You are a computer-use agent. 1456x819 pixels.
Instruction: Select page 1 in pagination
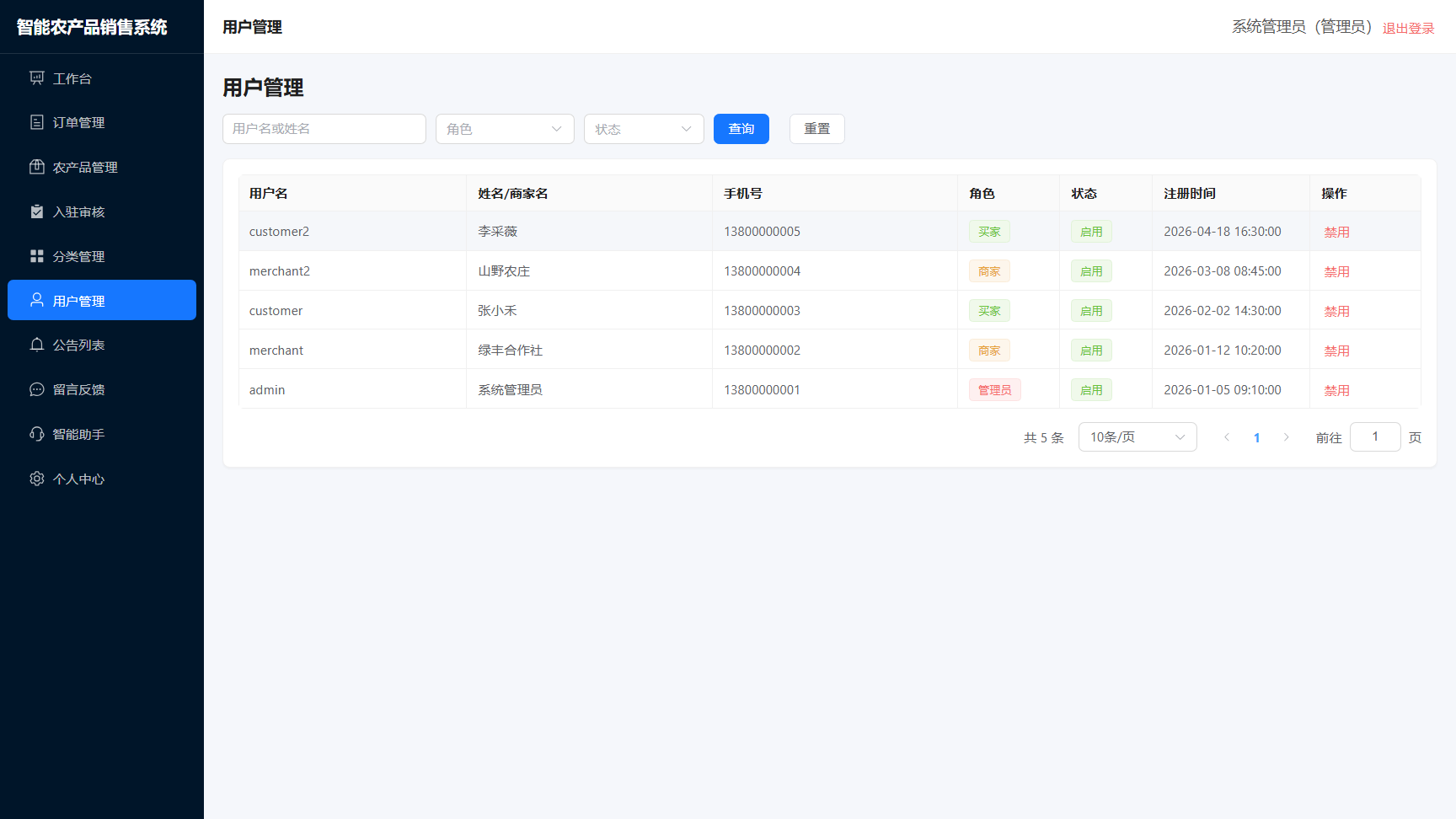[1256, 437]
